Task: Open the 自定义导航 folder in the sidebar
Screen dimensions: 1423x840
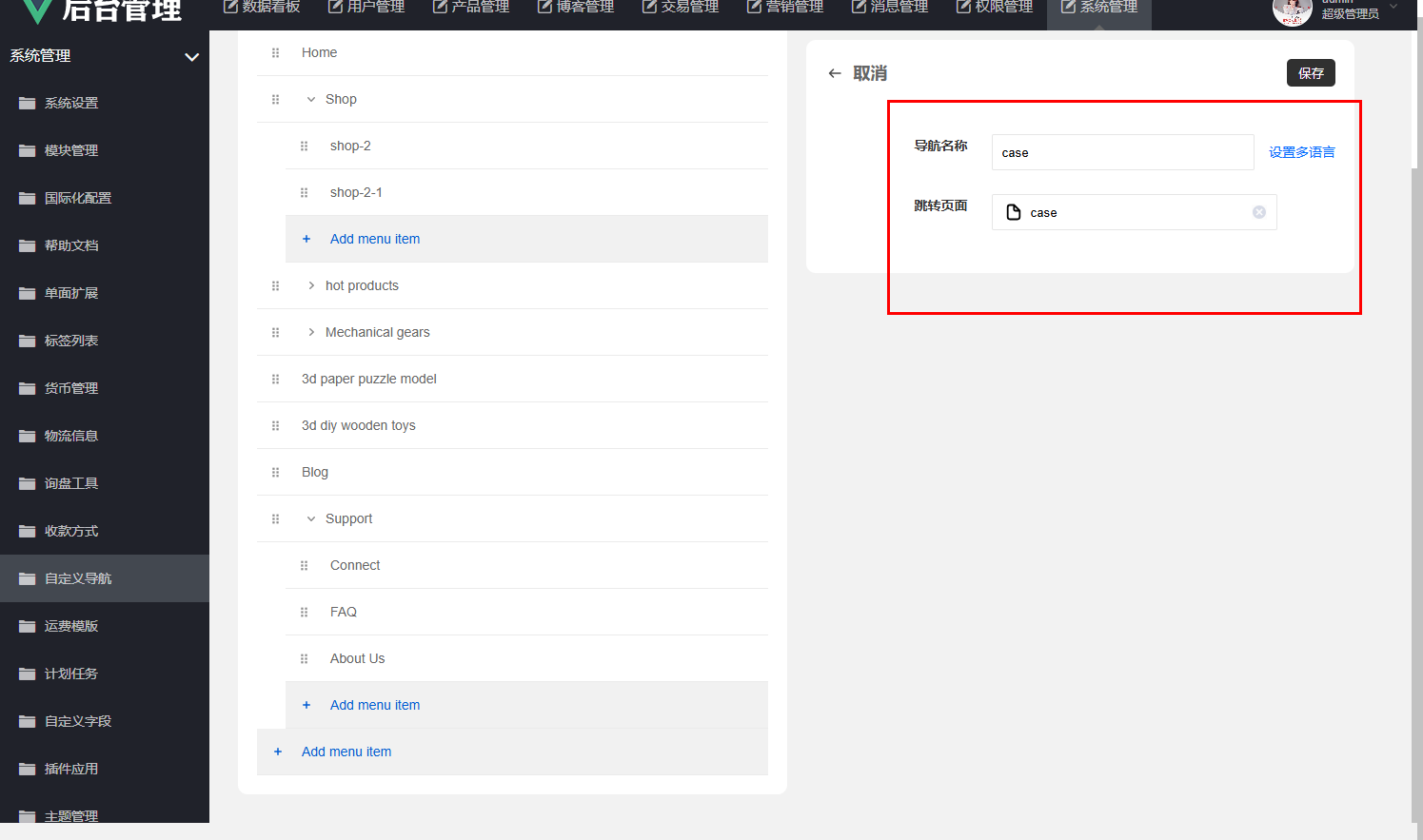Action: 78,578
